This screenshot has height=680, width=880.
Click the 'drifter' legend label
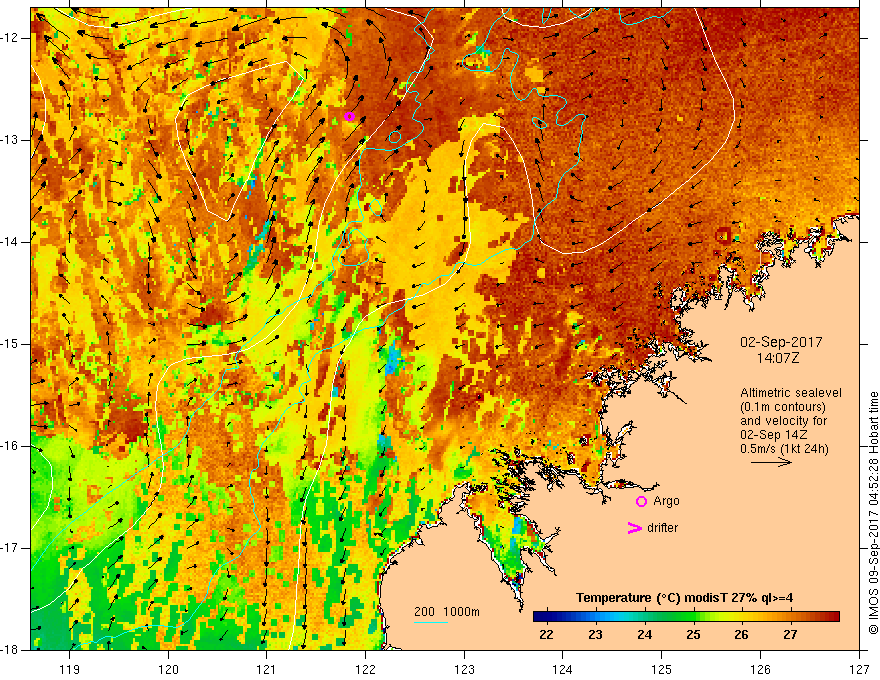[x=662, y=528]
